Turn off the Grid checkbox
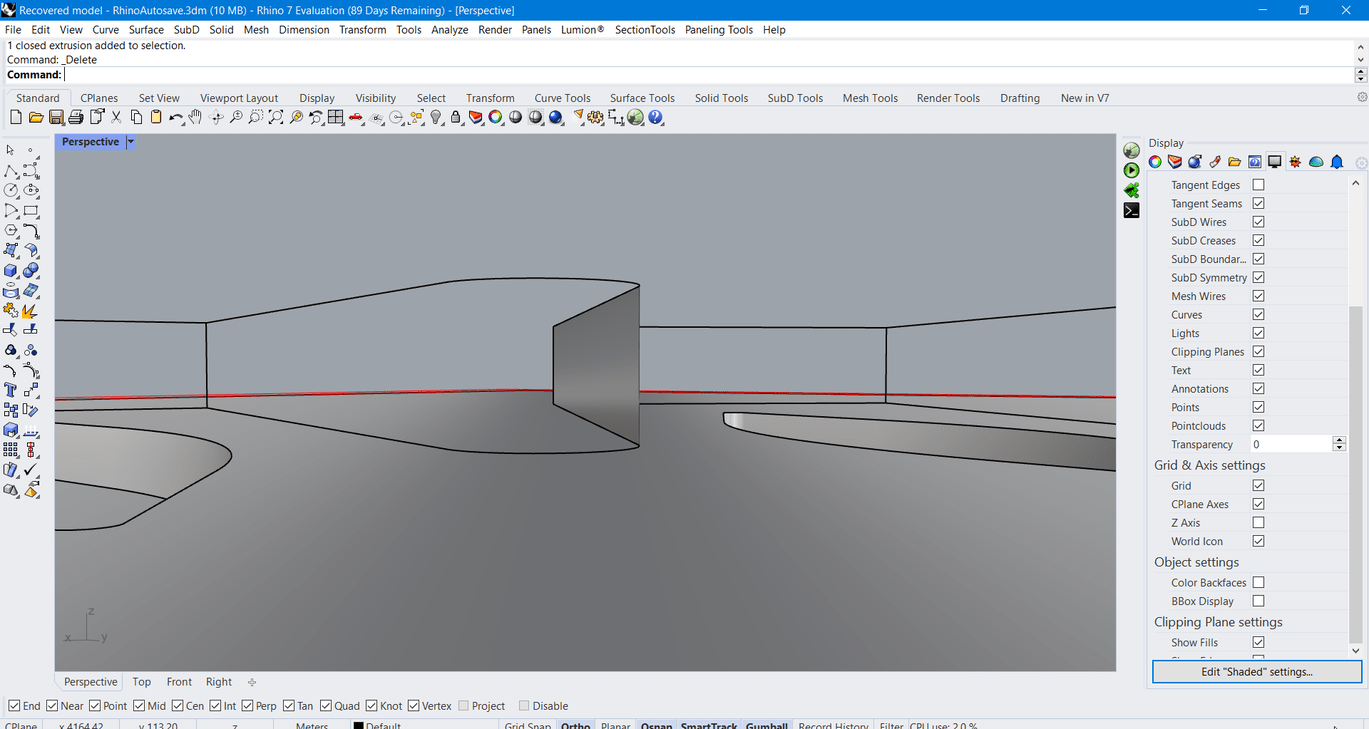 [1258, 486]
